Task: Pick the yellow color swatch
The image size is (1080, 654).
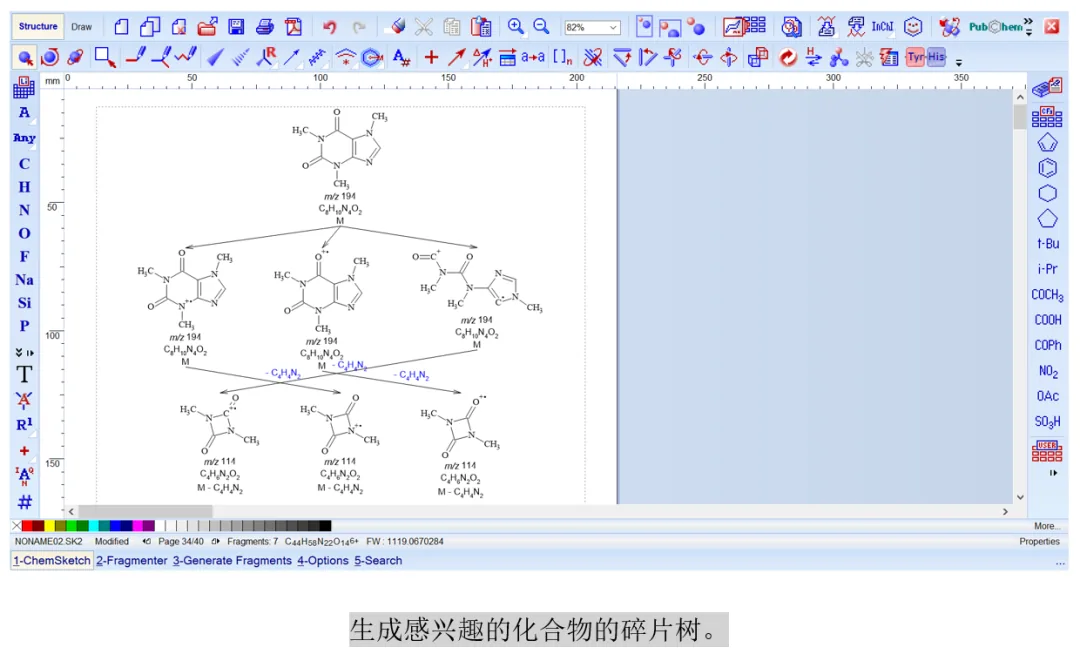Action: click(x=50, y=526)
